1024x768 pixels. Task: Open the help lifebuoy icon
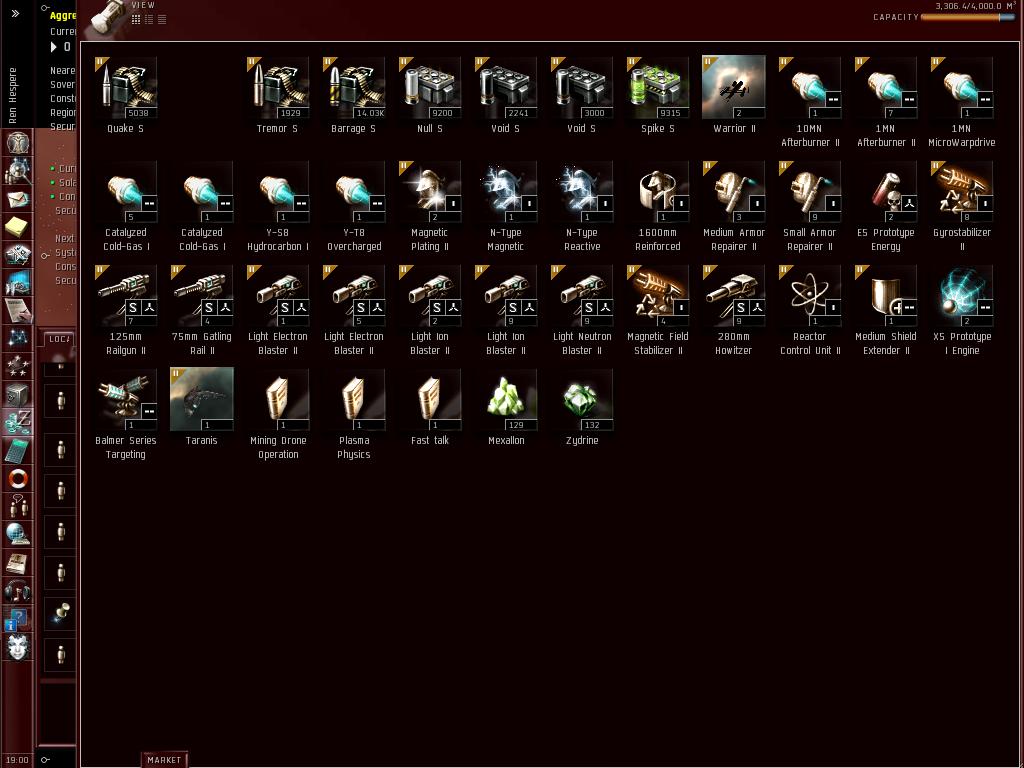pos(18,479)
